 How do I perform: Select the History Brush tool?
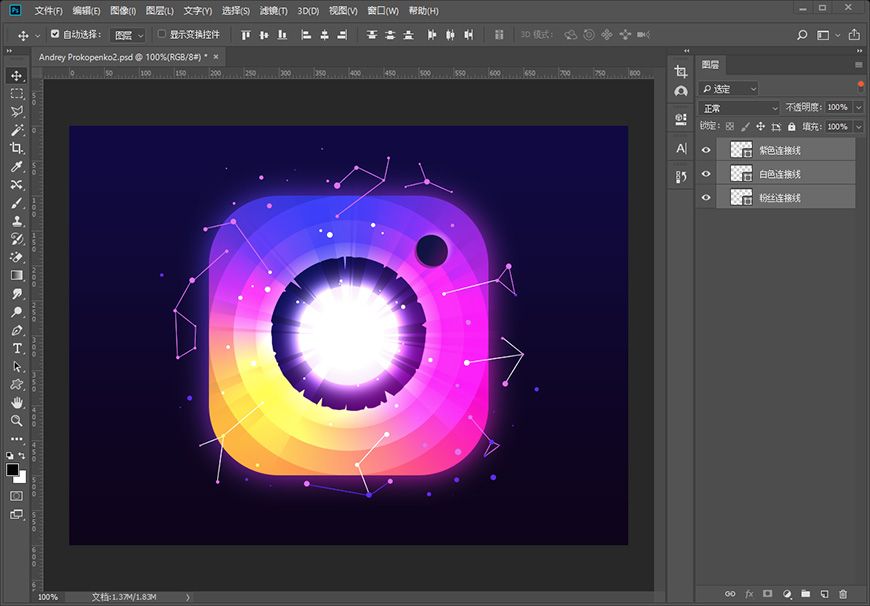(x=17, y=239)
